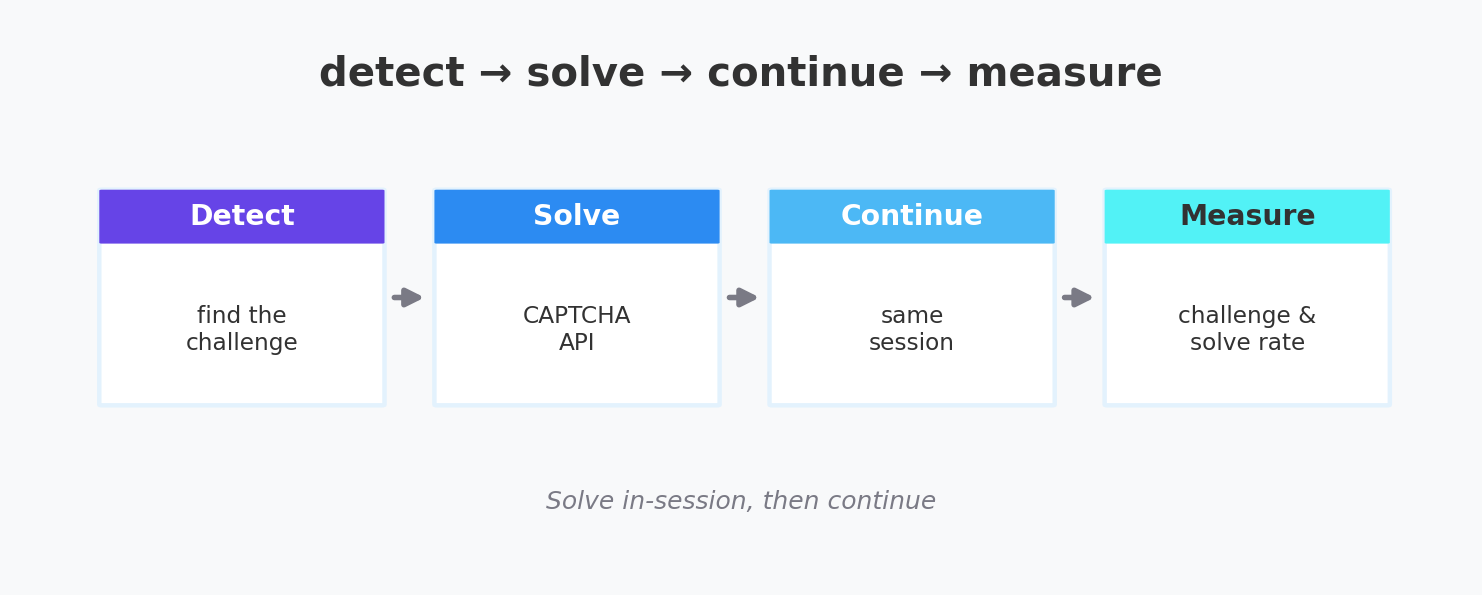
Task: Click the arrow between Continue and Measure
Action: point(1077,297)
